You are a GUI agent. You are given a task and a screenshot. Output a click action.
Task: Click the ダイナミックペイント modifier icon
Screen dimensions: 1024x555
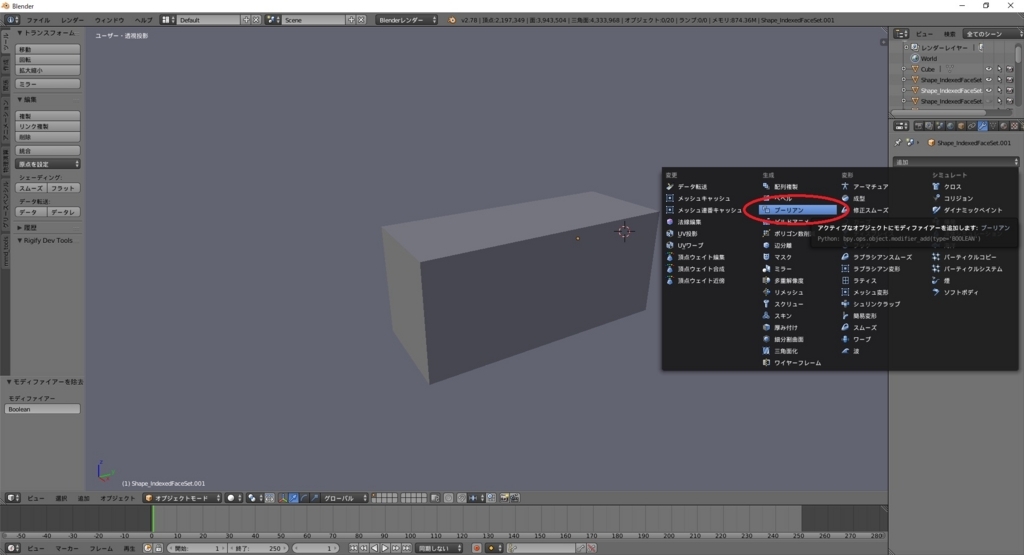[936, 210]
